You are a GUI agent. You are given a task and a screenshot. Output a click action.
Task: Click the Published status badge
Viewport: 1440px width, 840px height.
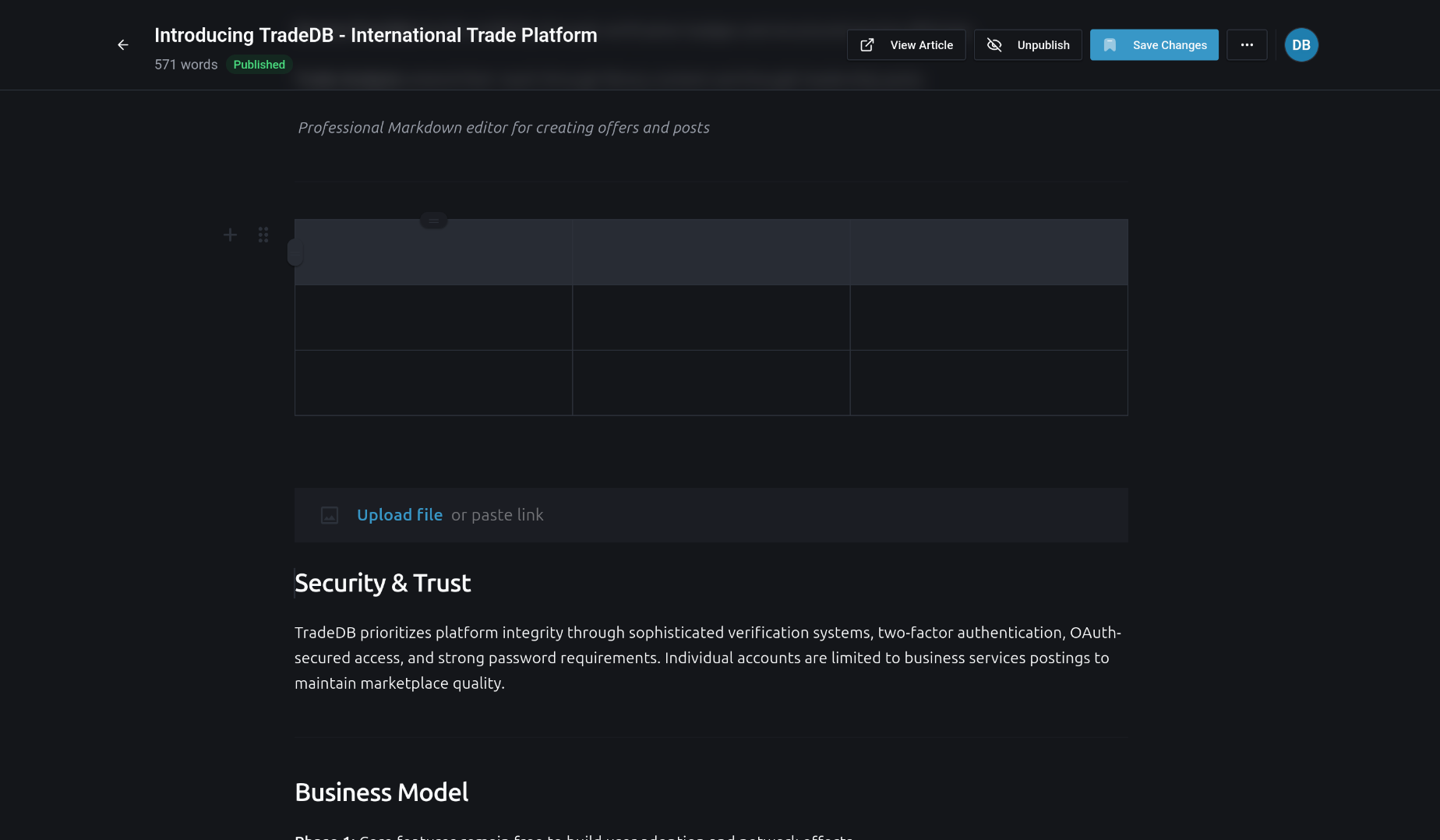pyautogui.click(x=259, y=64)
